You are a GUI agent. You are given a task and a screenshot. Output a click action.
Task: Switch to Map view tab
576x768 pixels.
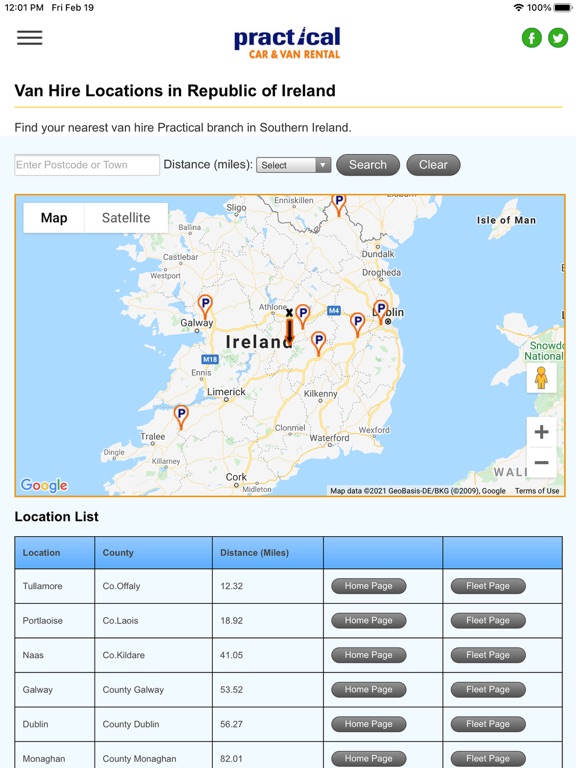tap(54, 218)
